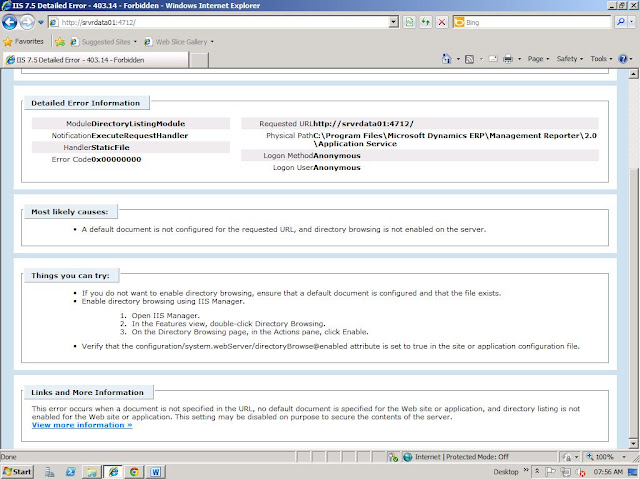Image resolution: width=640 pixels, height=480 pixels.
Task: Click the Add to Favorites Bar star icon
Action: [x=60, y=41]
